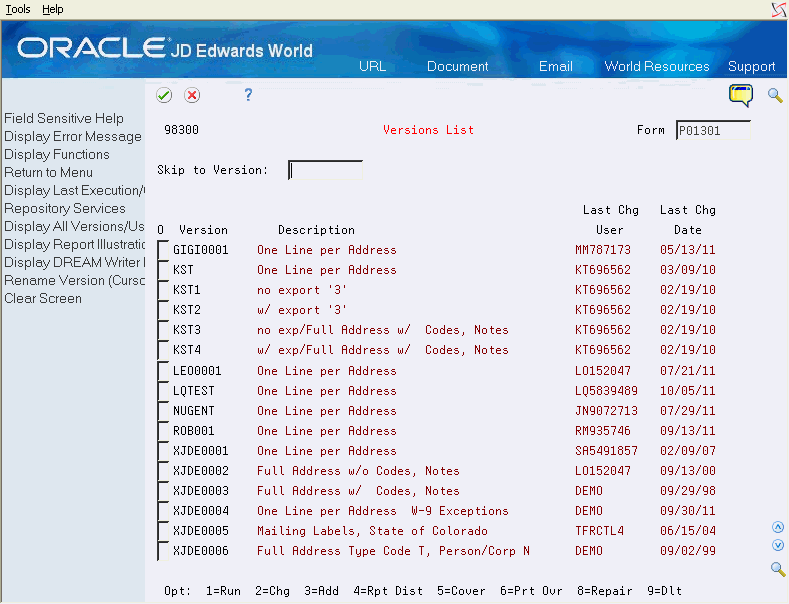This screenshot has width=789, height=604.
Task: Click the red X cancel icon
Action: tap(192, 95)
